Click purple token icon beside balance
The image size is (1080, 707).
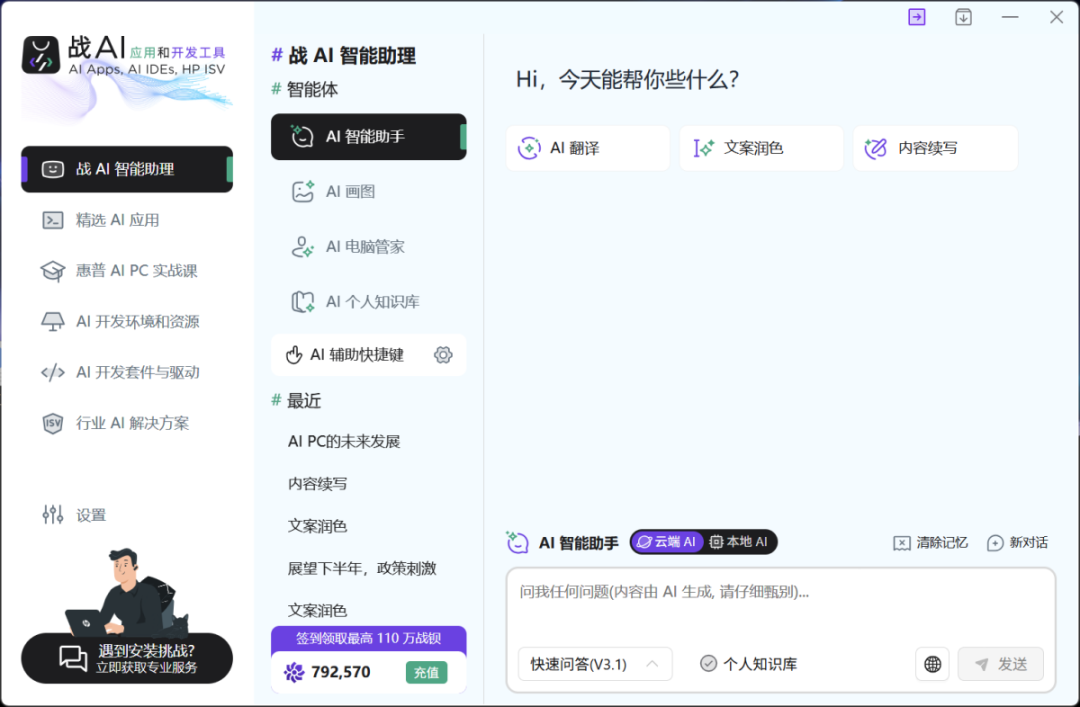[294, 672]
